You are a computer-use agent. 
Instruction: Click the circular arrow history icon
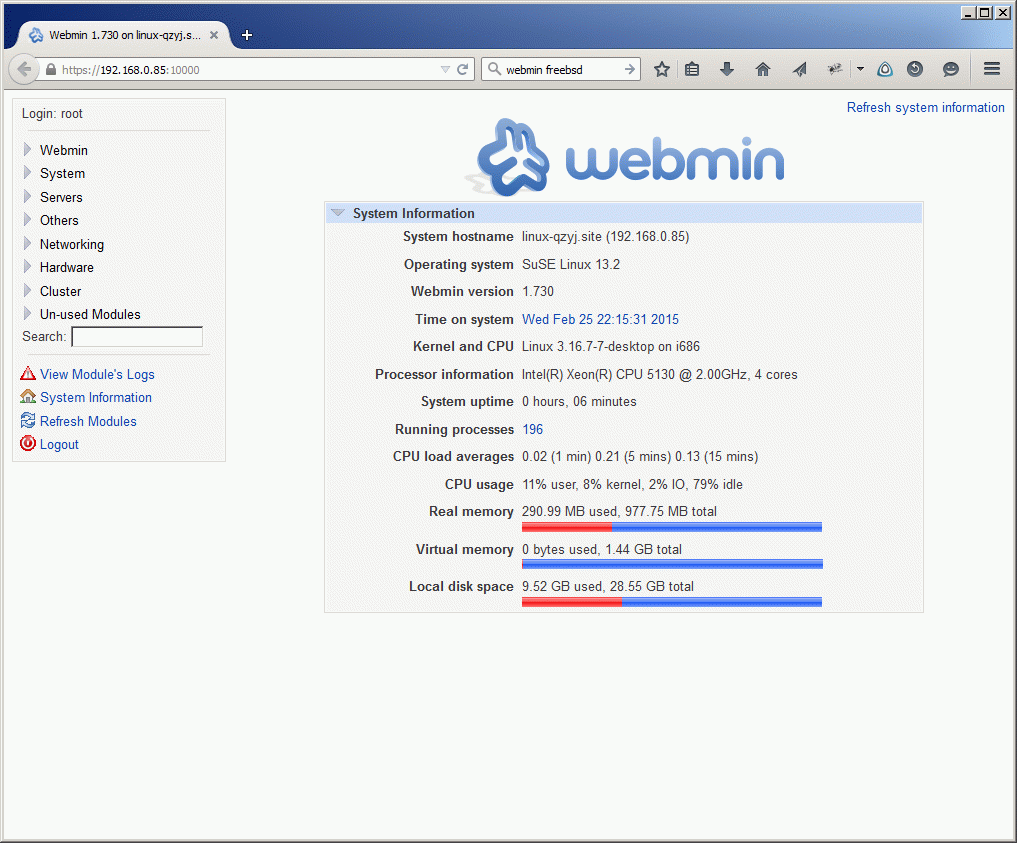915,69
